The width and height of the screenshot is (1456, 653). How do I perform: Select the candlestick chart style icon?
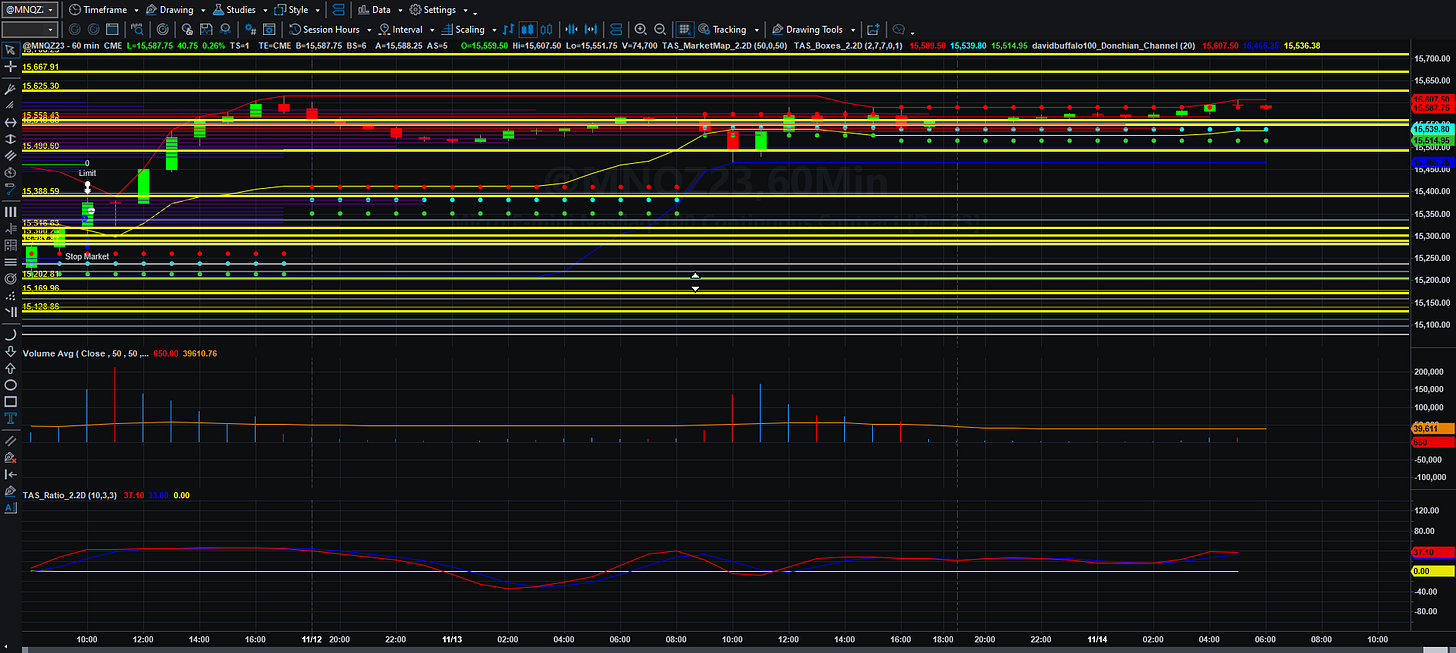pyautogui.click(x=528, y=30)
